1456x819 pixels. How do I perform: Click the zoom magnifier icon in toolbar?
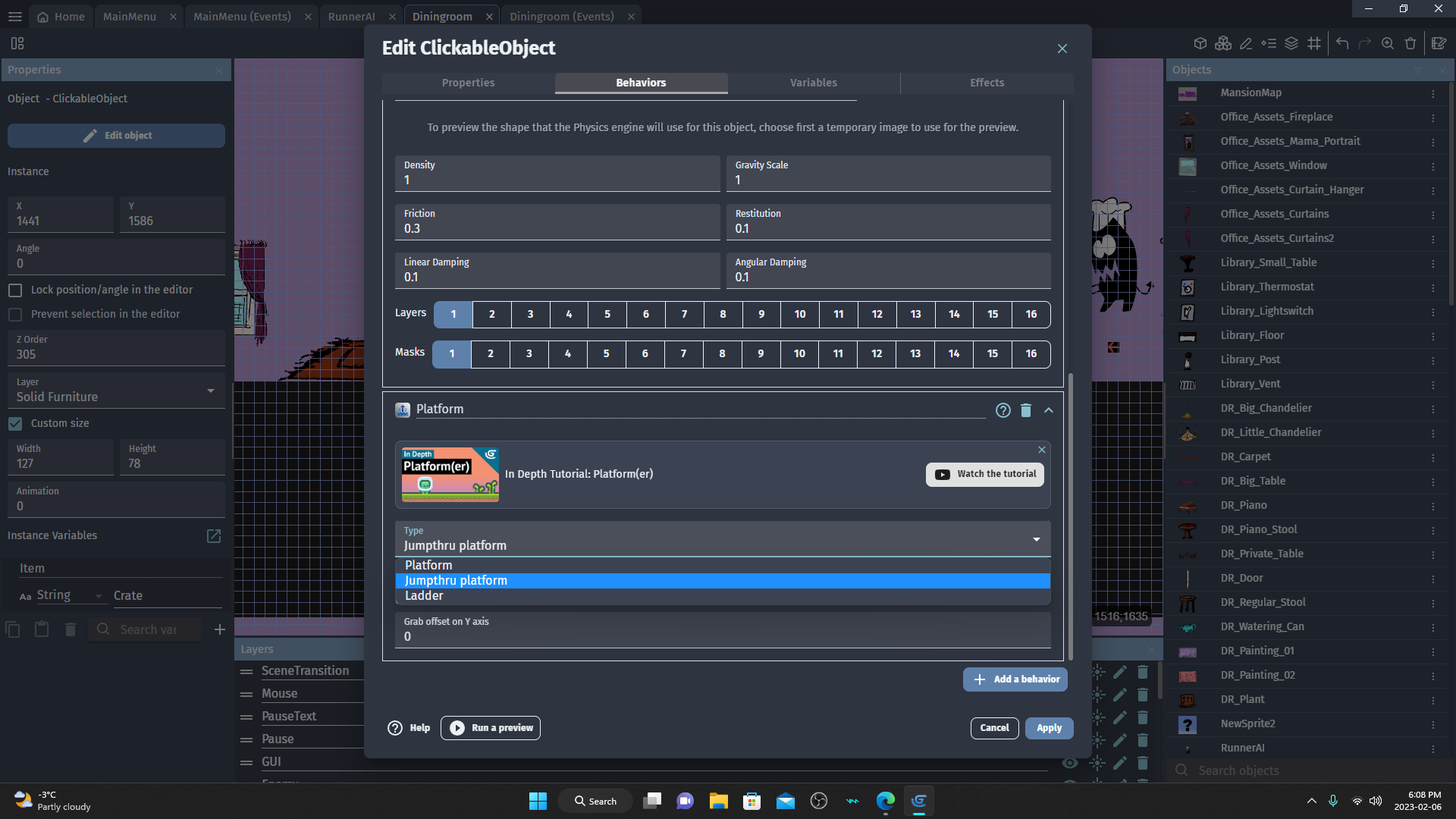click(x=1388, y=43)
